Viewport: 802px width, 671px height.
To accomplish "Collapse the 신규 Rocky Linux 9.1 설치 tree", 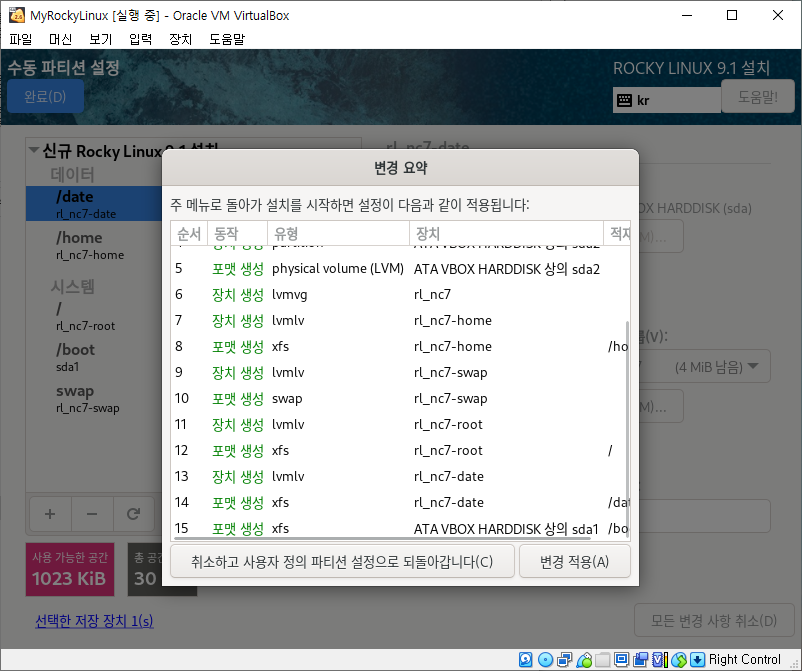I will pos(34,150).
